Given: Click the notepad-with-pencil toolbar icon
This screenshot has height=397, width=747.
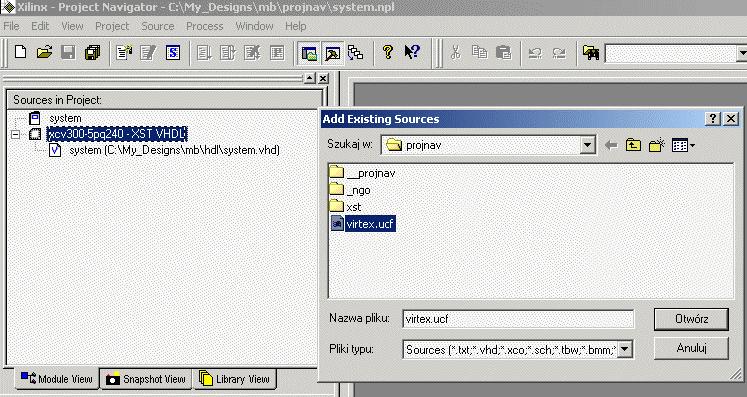Looking at the screenshot, I should [x=148, y=51].
